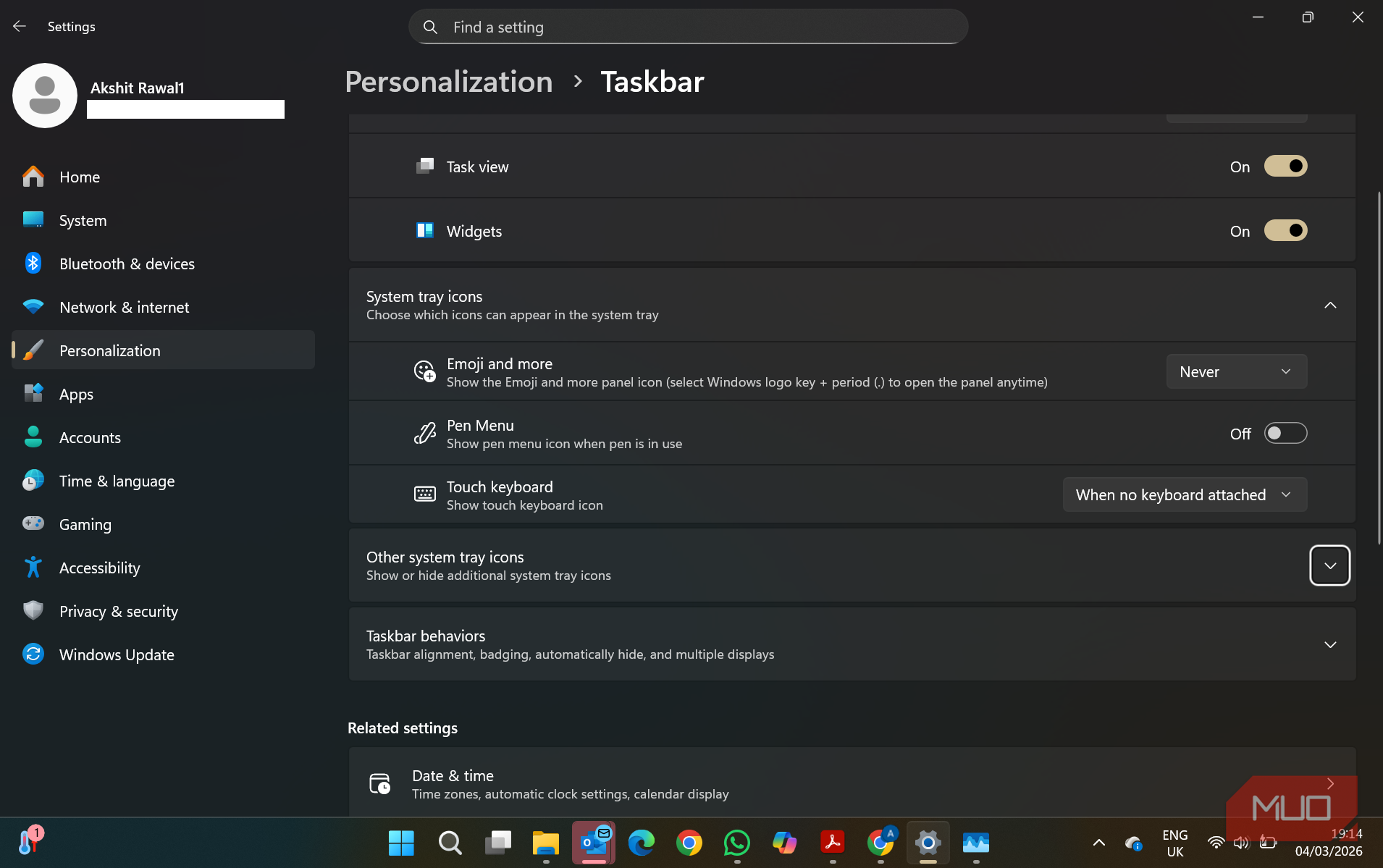Screen dimensions: 1383x868
Task: Click the user profile avatar picture
Action: [45, 96]
